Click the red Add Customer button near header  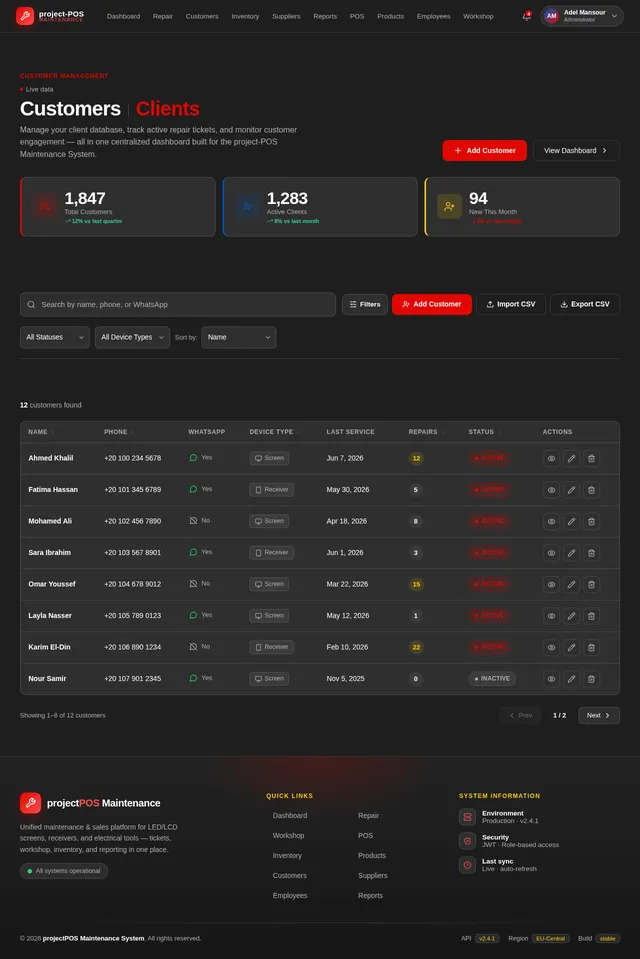tap(485, 150)
